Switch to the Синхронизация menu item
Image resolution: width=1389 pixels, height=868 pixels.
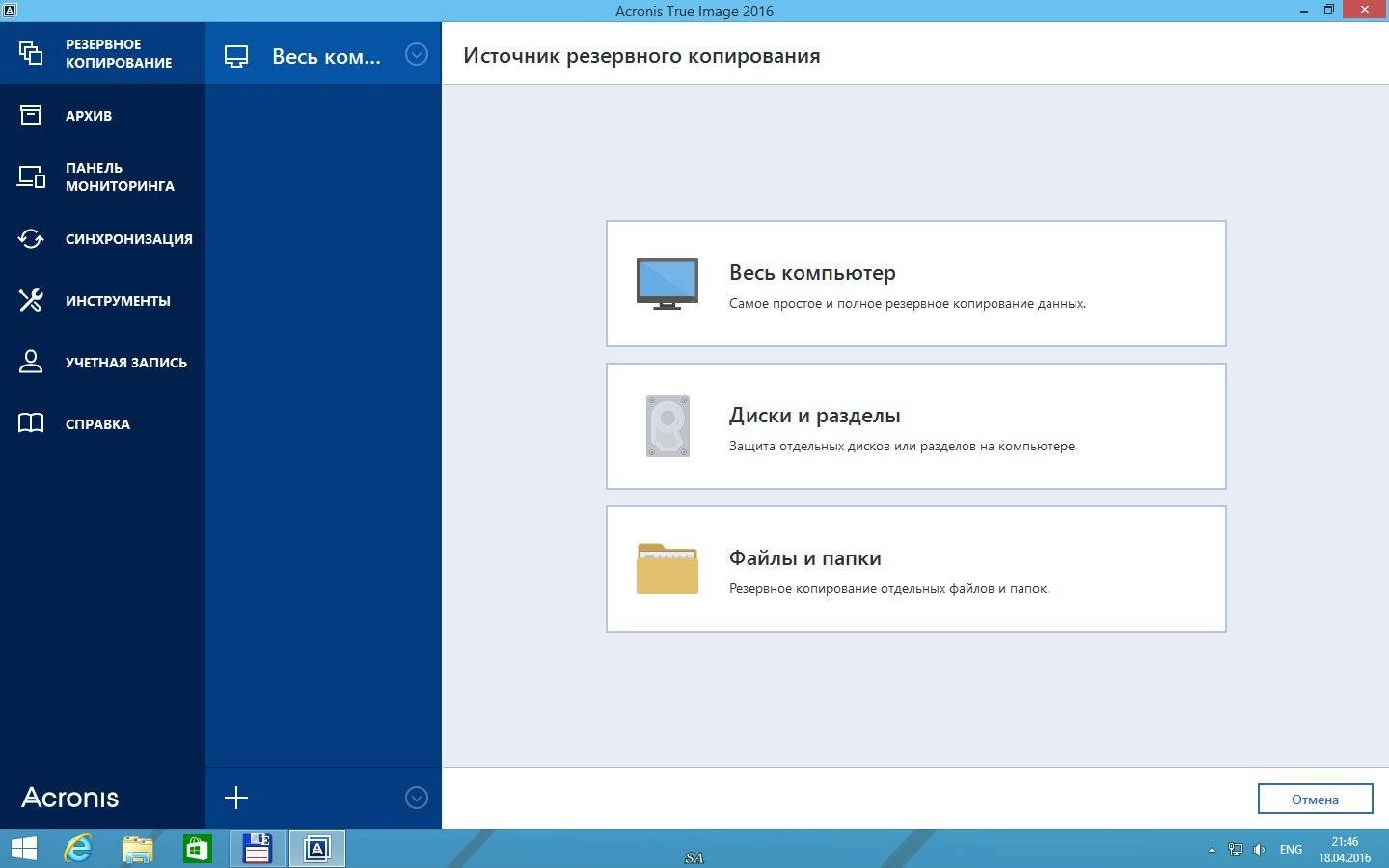[x=102, y=238]
